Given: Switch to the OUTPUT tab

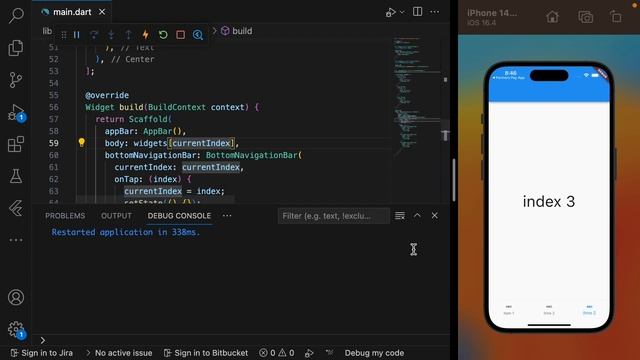Looking at the screenshot, I should click(x=116, y=216).
